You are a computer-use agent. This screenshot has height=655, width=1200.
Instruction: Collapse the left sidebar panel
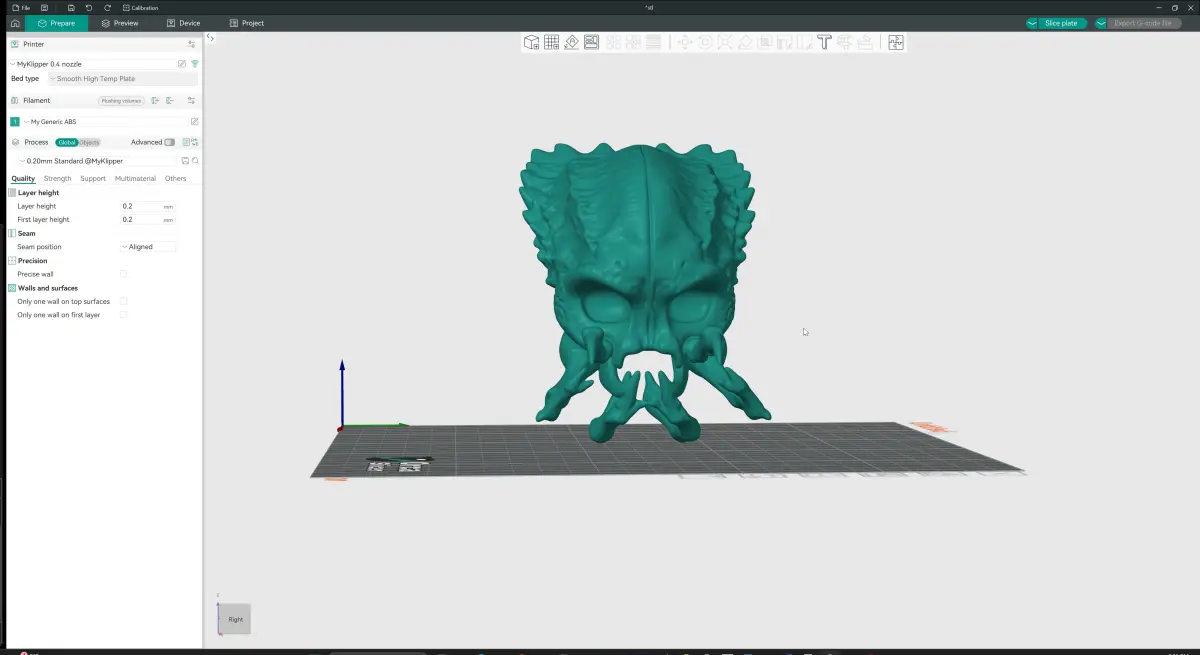pyautogui.click(x=210, y=38)
